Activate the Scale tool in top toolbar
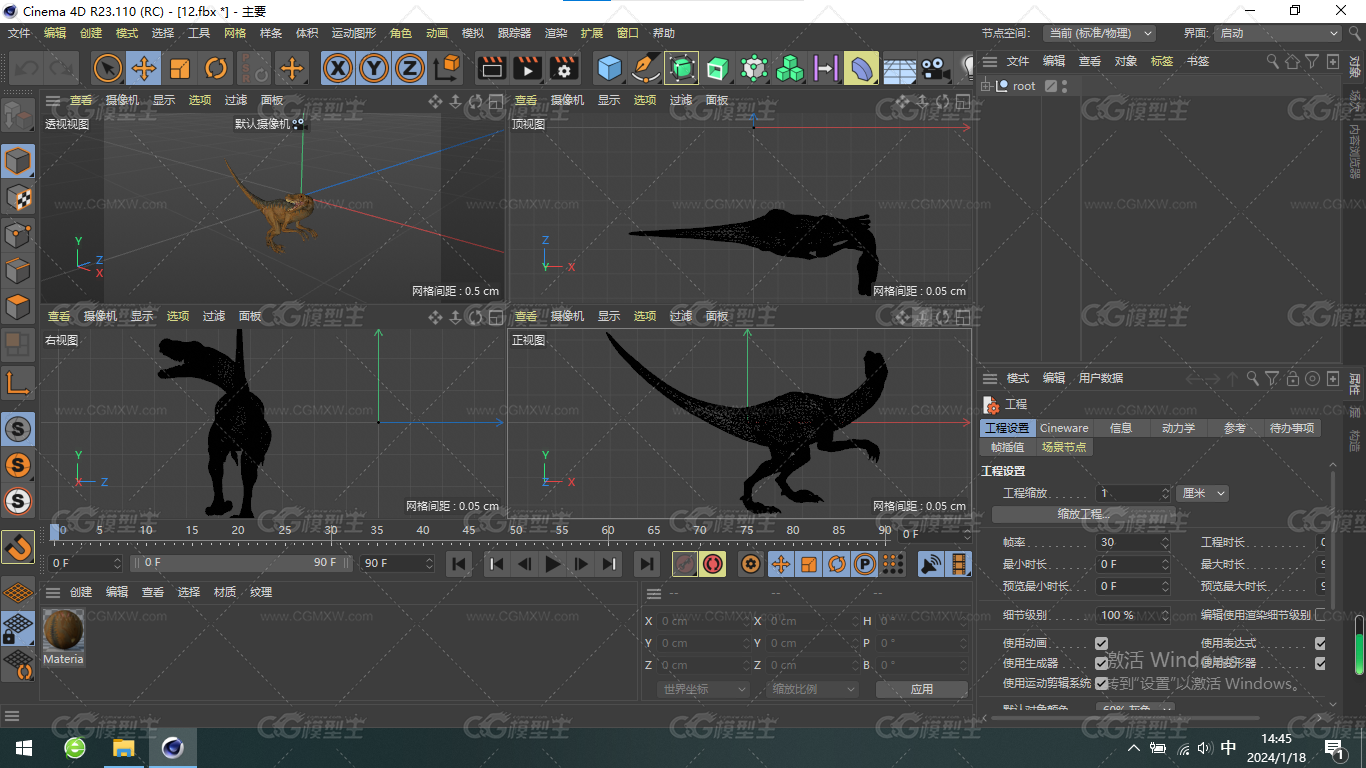 tap(180, 68)
